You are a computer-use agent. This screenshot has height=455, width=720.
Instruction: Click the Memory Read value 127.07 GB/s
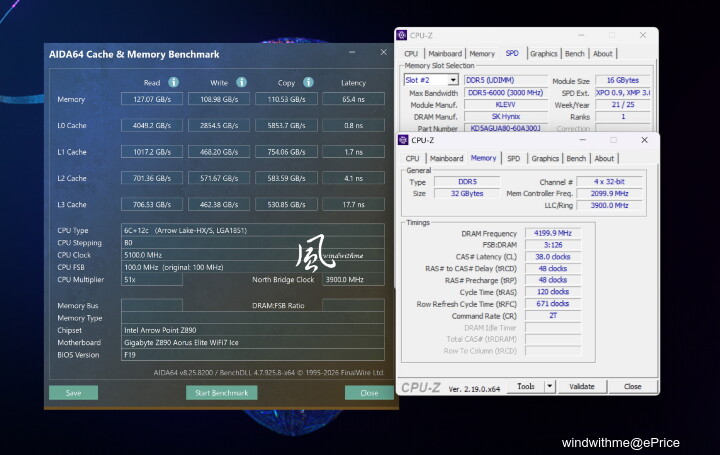152,99
